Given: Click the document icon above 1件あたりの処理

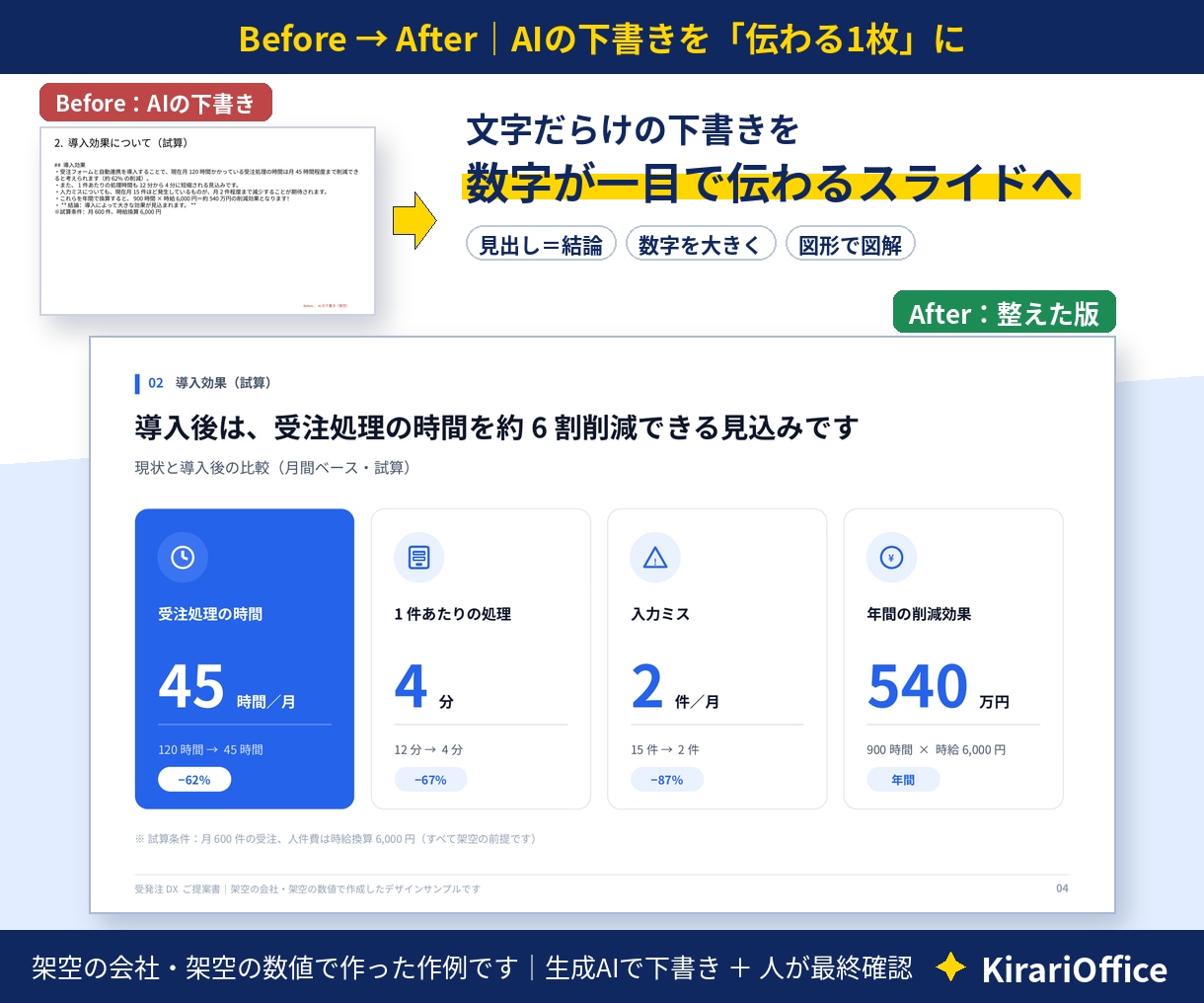Looking at the screenshot, I should [x=418, y=557].
